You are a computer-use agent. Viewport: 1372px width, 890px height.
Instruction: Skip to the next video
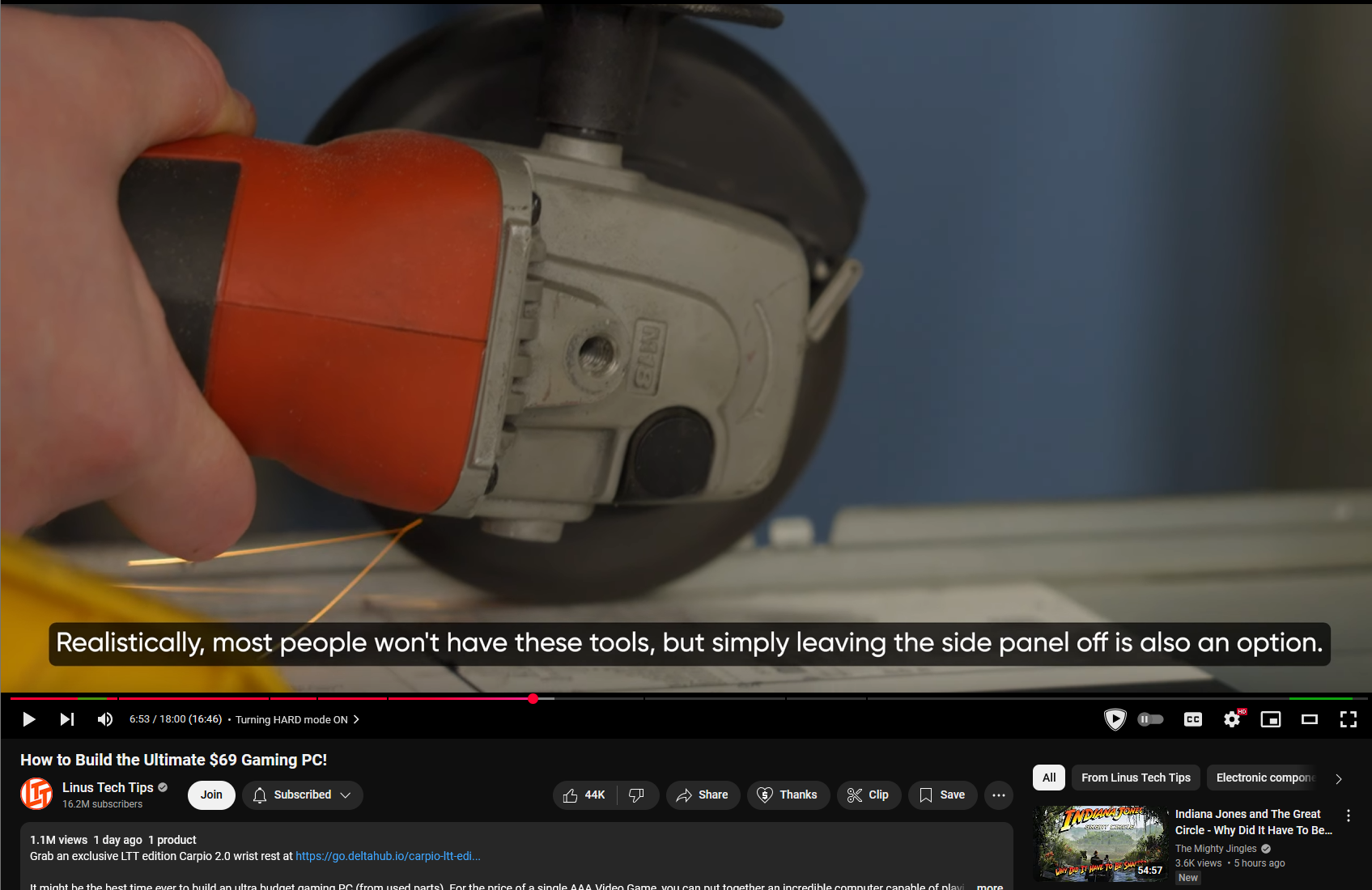tap(66, 719)
